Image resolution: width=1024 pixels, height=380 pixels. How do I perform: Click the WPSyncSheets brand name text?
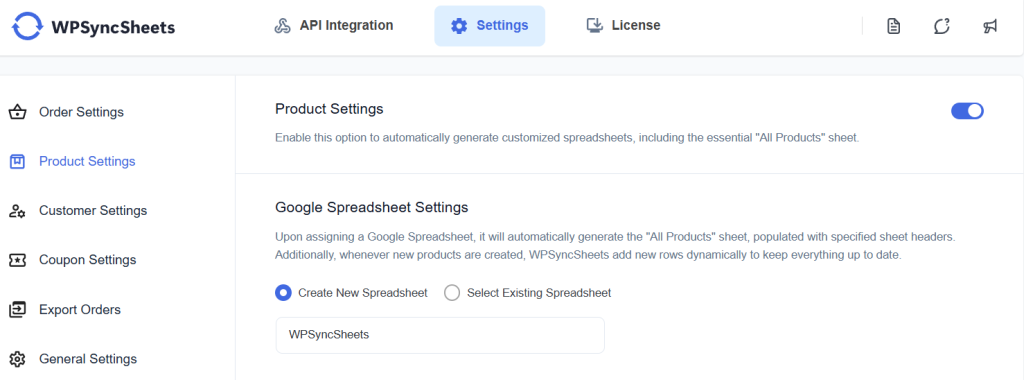coord(113,27)
